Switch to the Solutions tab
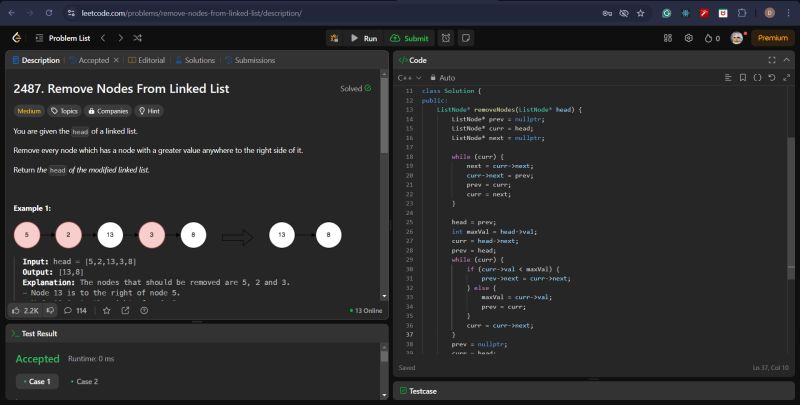The image size is (800, 405). point(195,60)
